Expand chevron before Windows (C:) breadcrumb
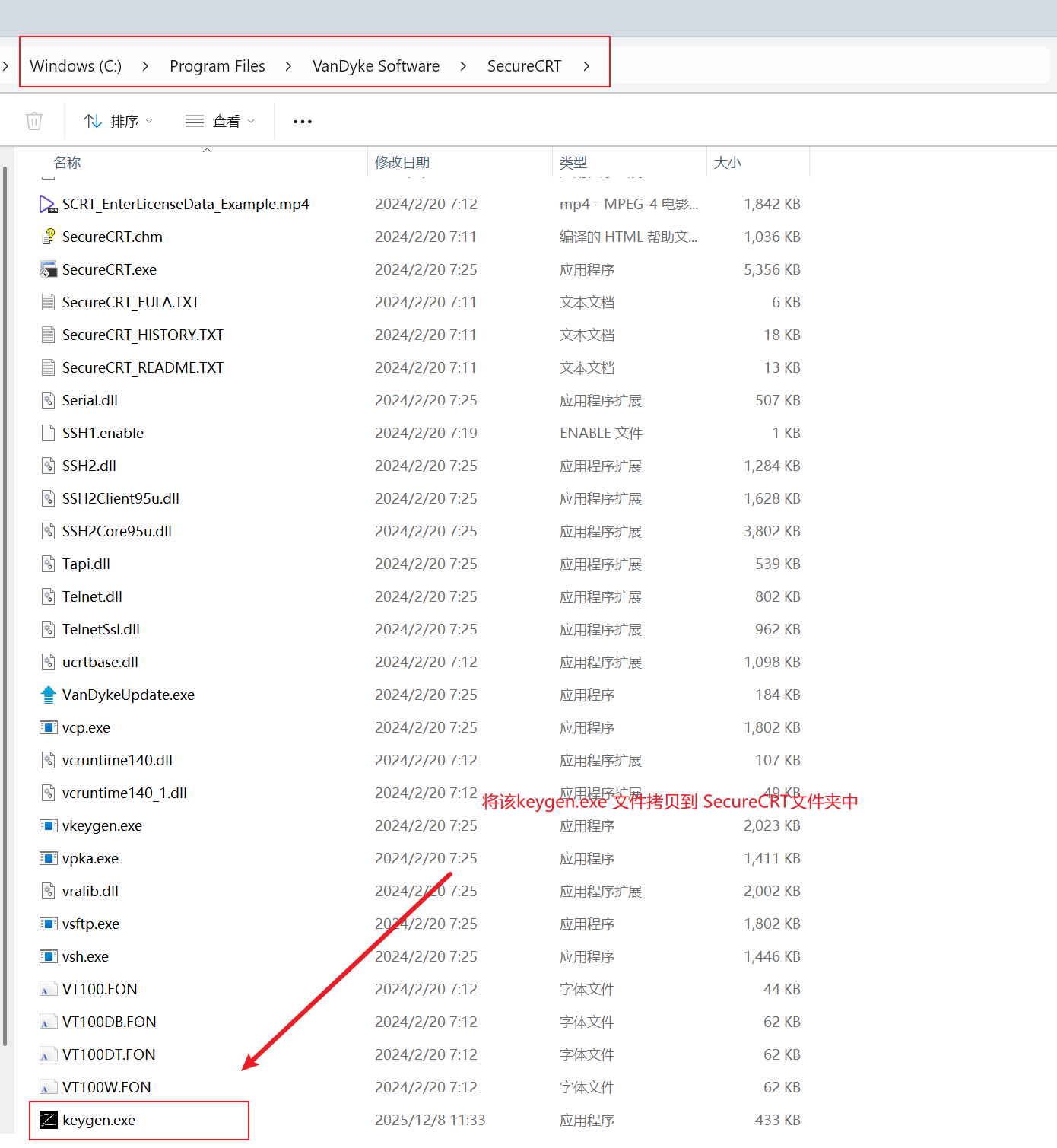Image resolution: width=1057 pixels, height=1148 pixels. click(x=5, y=66)
